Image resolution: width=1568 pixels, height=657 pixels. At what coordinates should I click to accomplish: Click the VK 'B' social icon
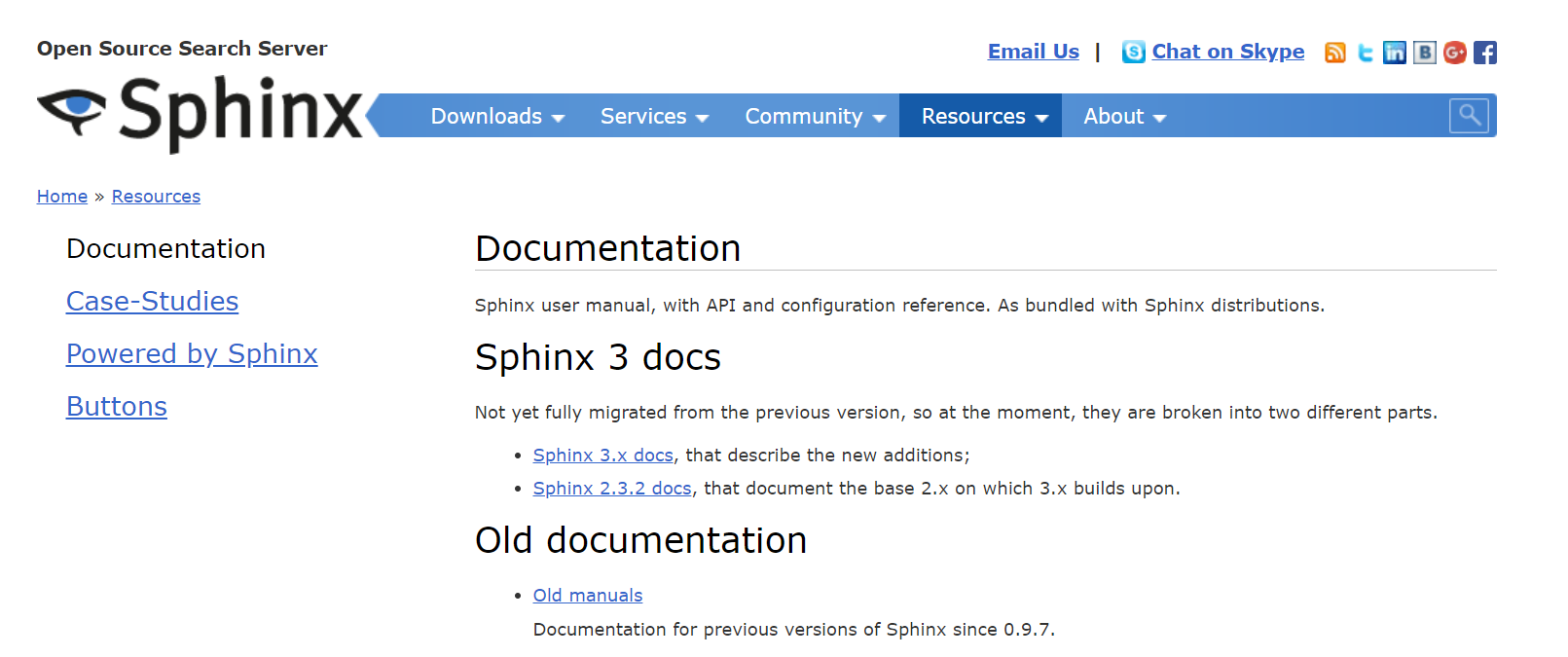(1425, 53)
